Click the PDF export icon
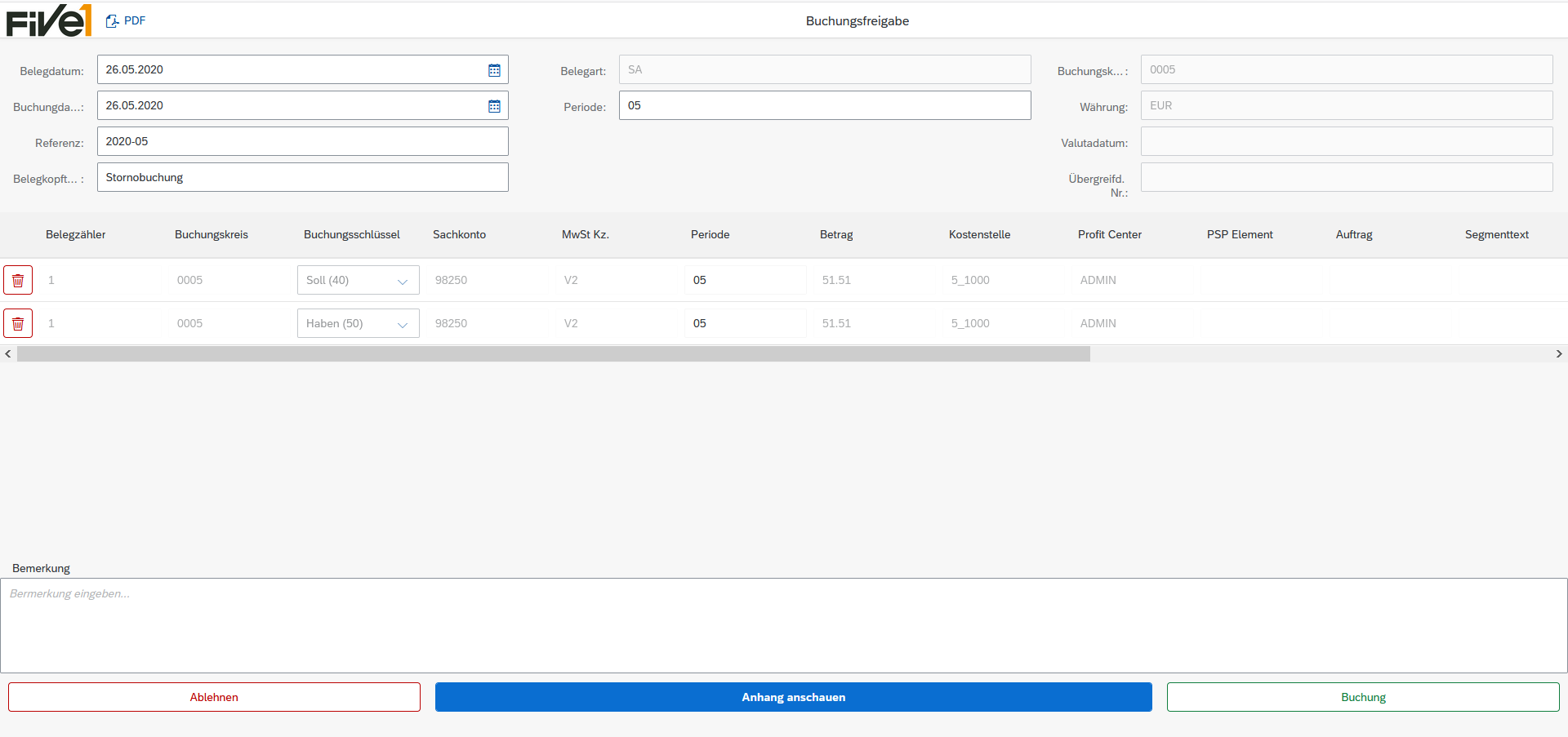This screenshot has height=737, width=1568. (x=113, y=21)
